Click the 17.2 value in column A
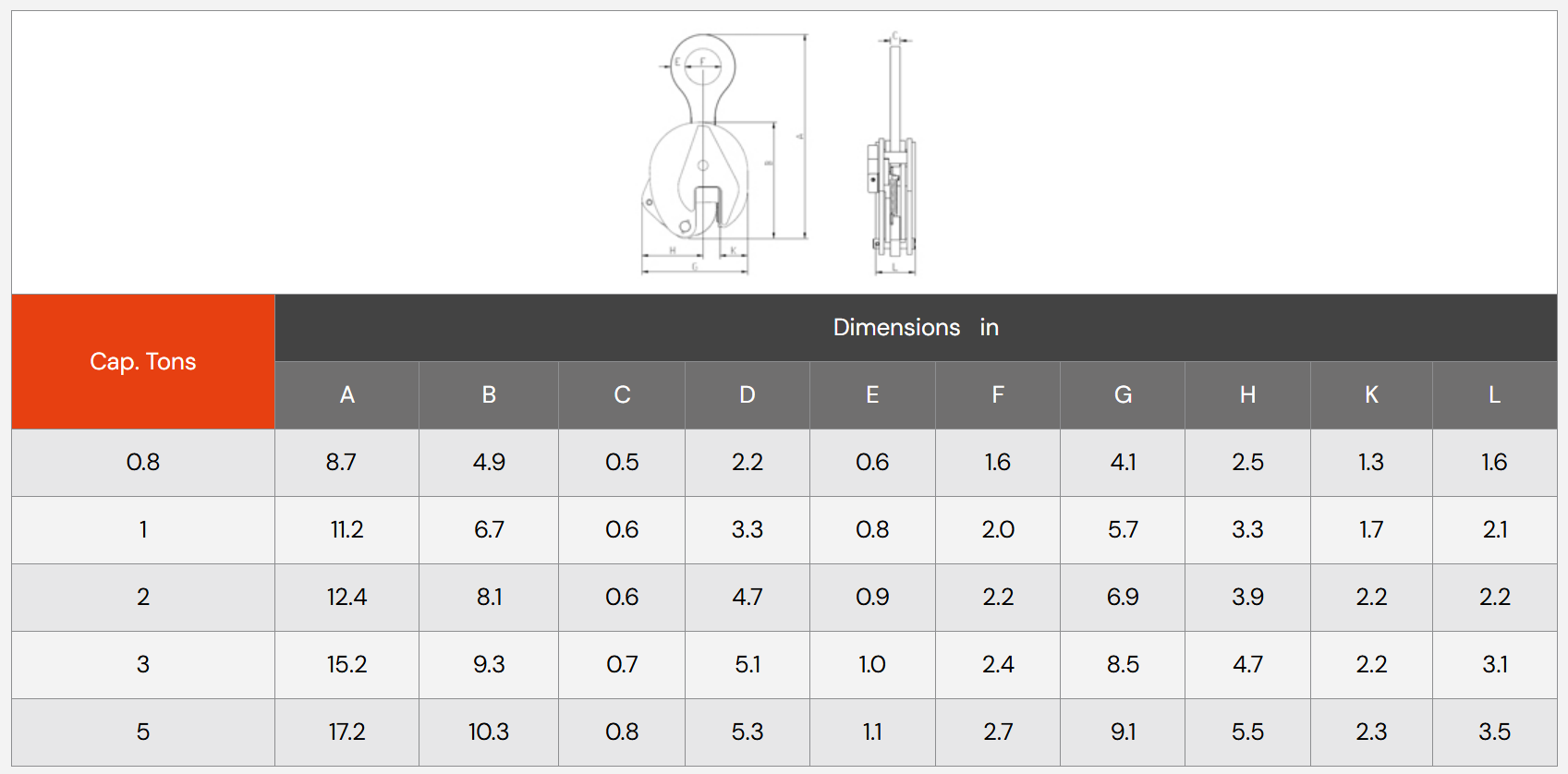Viewport: 1568px width, 774px height. pyautogui.click(x=347, y=732)
